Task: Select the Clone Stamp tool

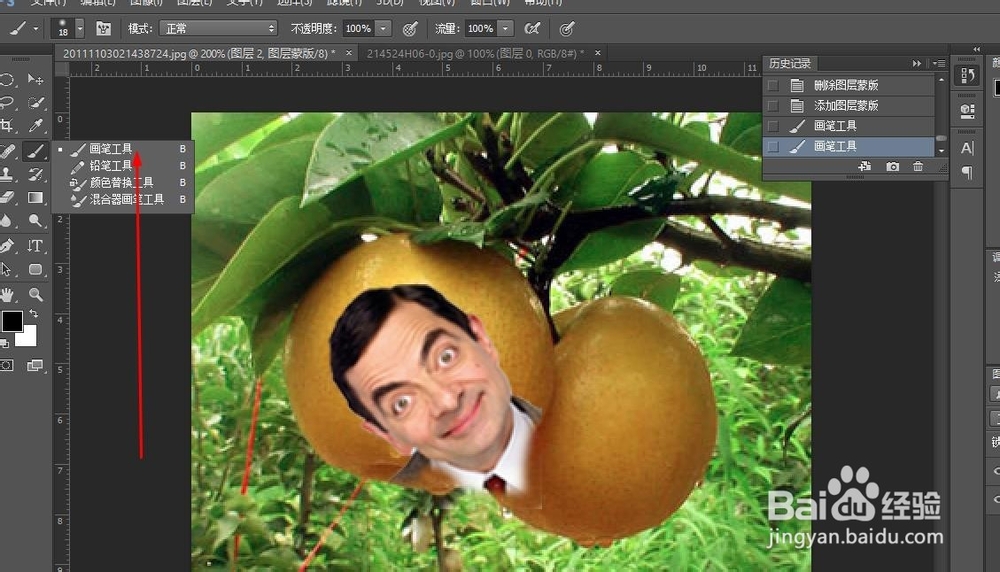Action: click(x=7, y=174)
